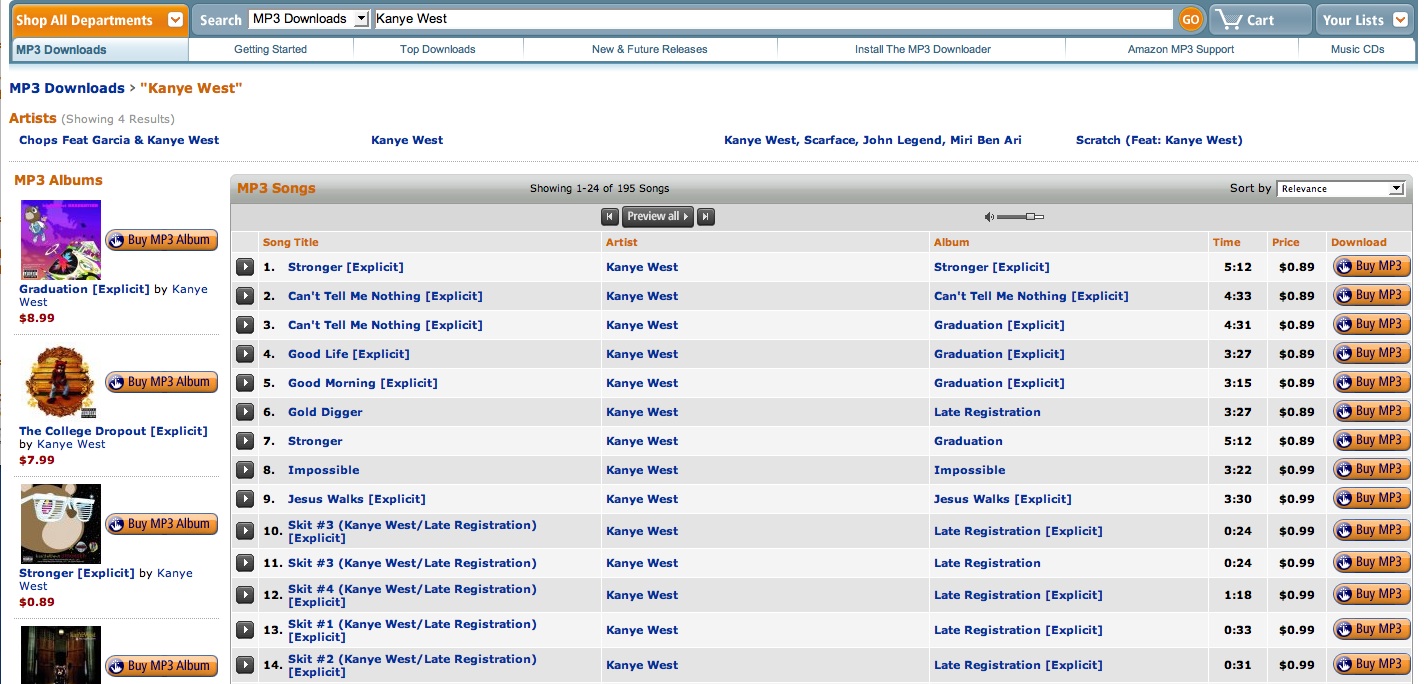Open Late Registration album link for Gold Digger

click(x=987, y=412)
